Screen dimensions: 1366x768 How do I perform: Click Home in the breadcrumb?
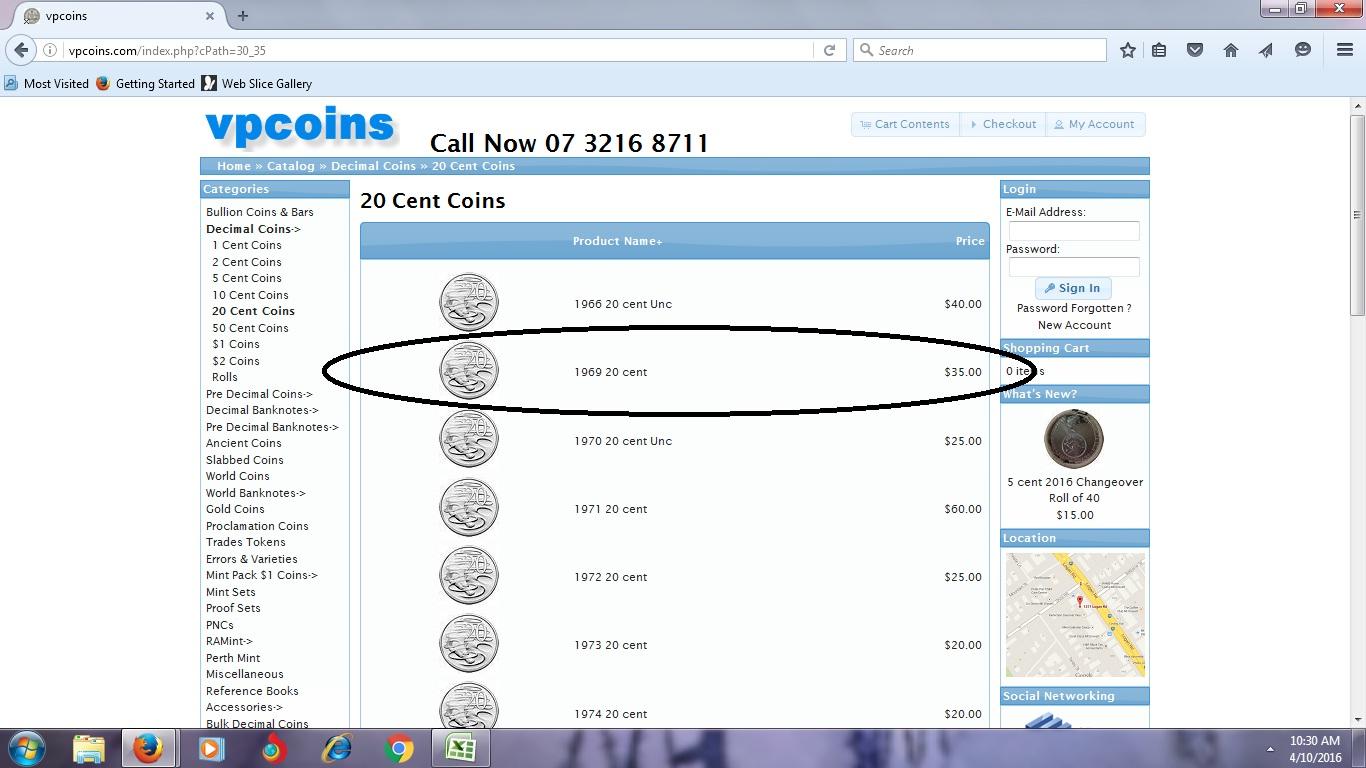click(x=234, y=166)
